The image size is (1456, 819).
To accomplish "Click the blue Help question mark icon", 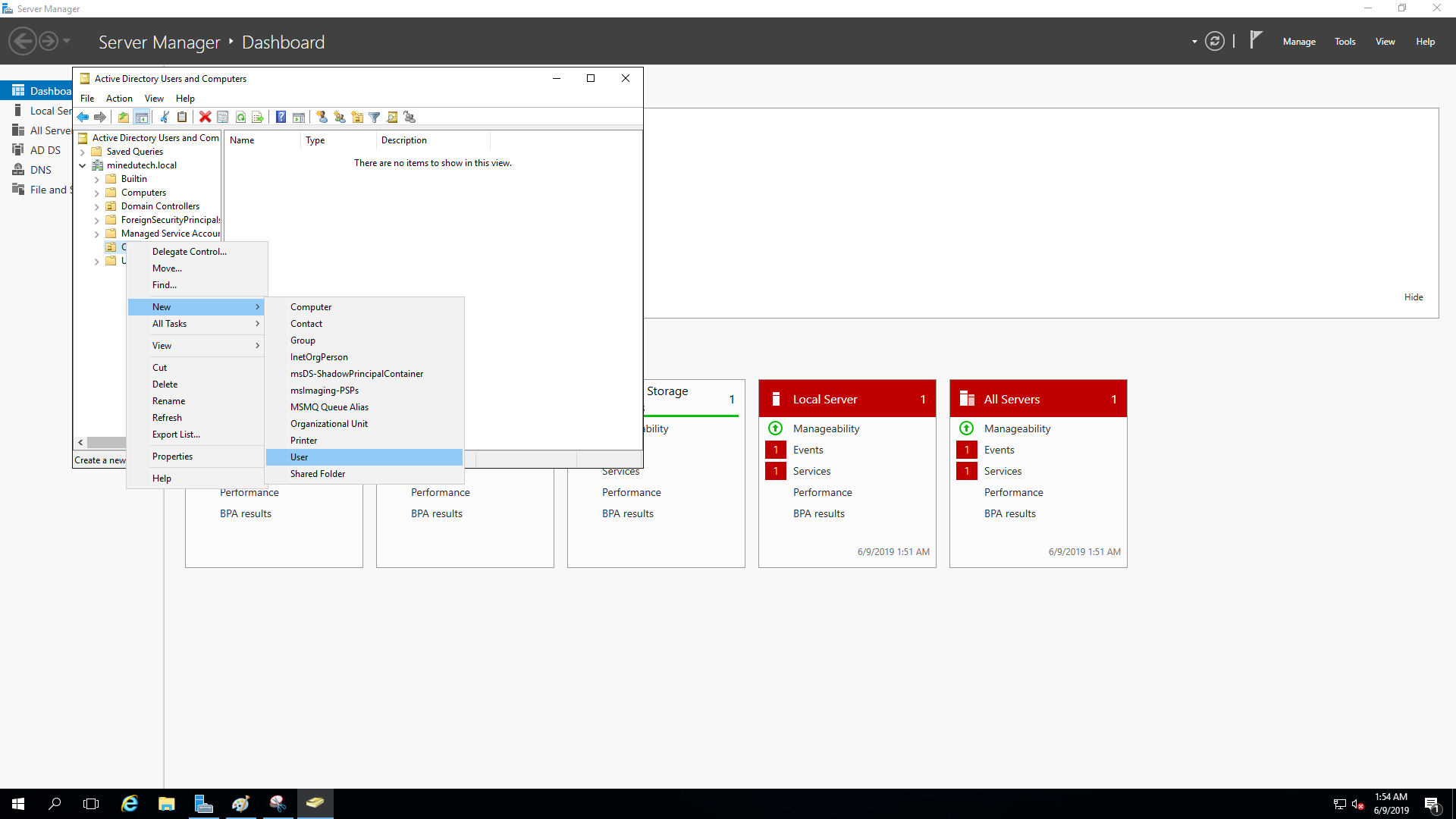I will click(281, 117).
